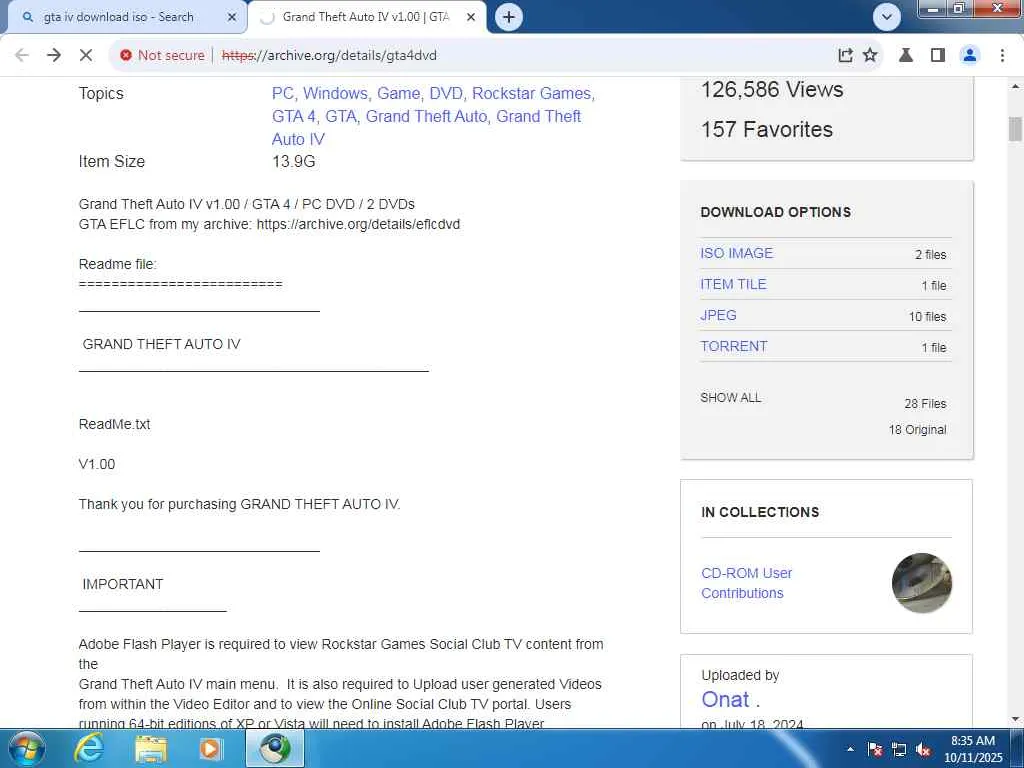Open the DVD topic link
The width and height of the screenshot is (1024, 768).
click(x=447, y=93)
